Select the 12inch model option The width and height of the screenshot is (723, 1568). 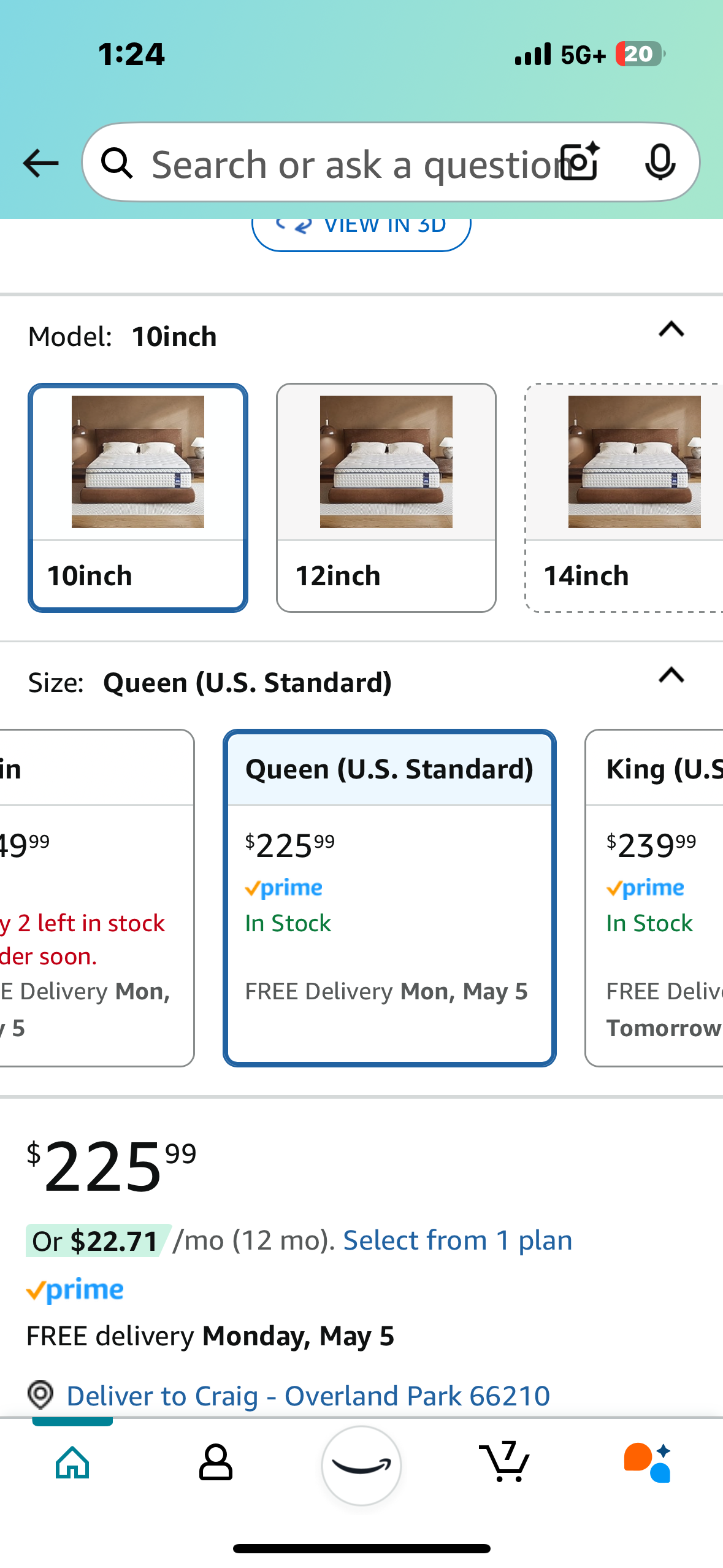tap(386, 498)
